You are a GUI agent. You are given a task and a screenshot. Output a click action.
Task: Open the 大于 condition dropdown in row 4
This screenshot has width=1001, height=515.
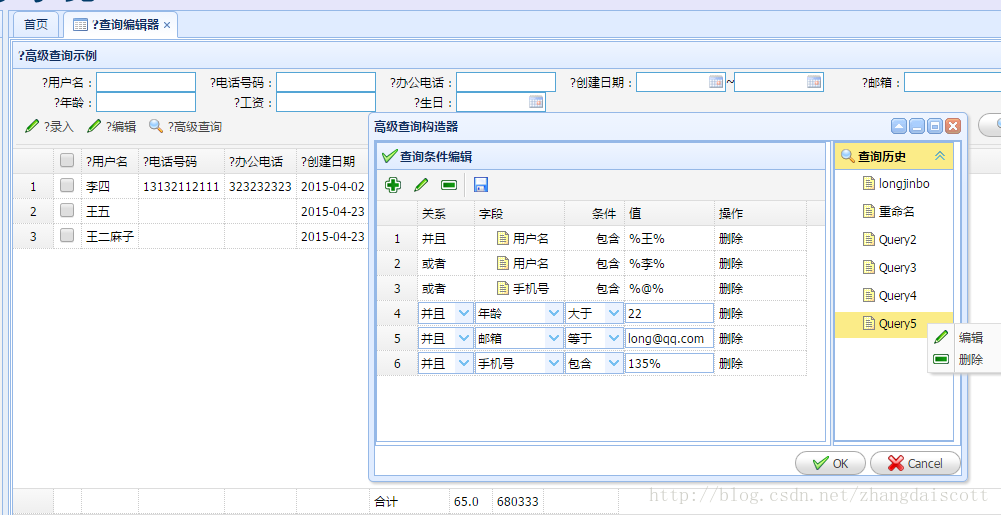pos(614,313)
